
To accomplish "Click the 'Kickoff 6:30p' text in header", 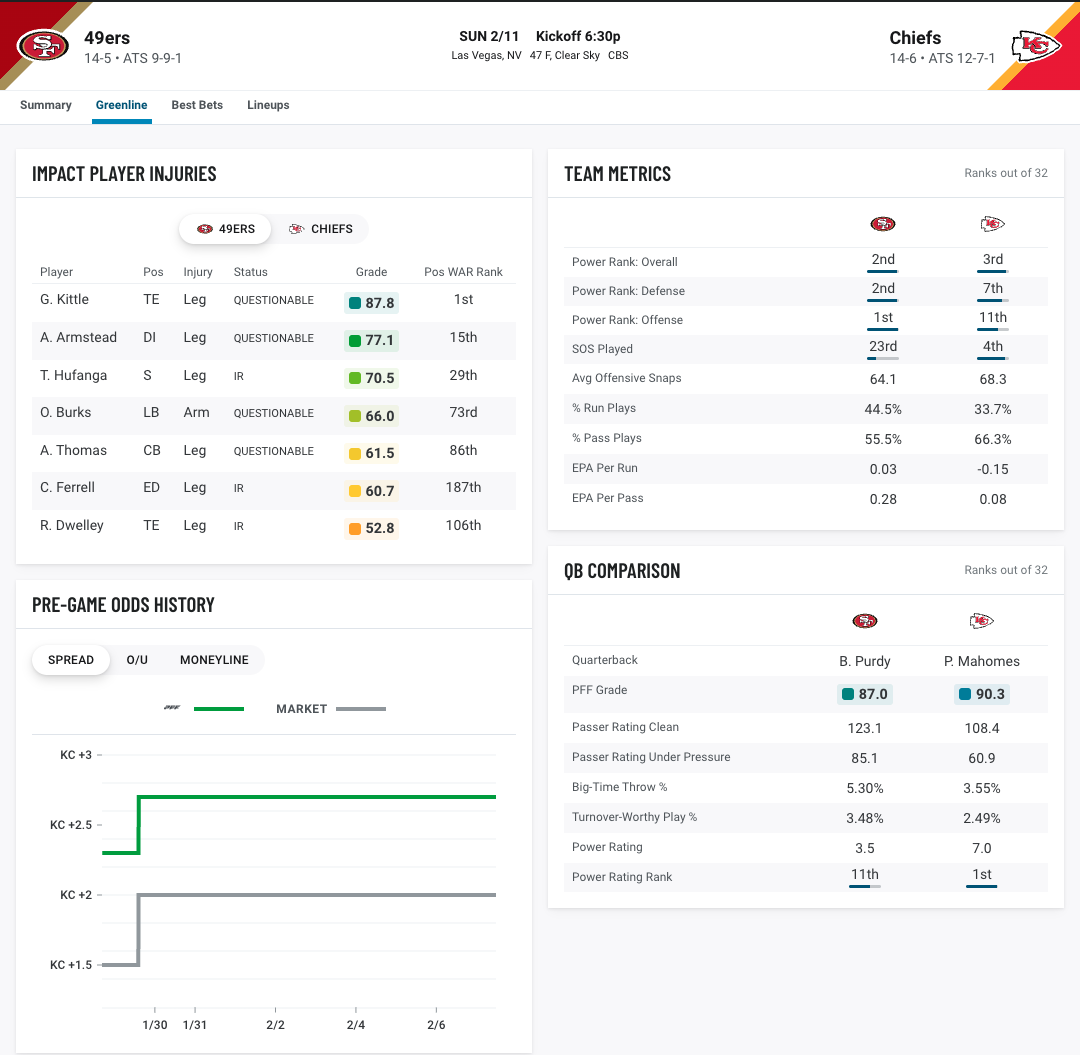I will point(578,36).
